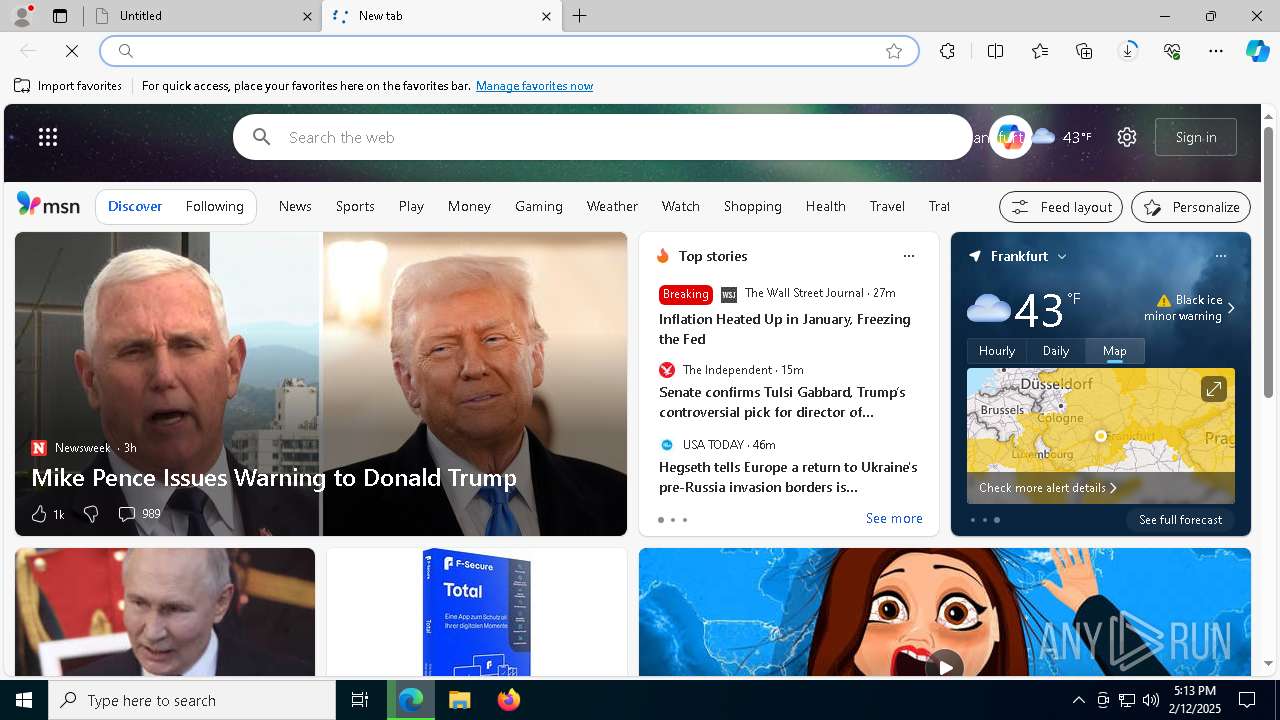Click the Search the web box
Viewport: 1280px width, 720px height.
[603, 137]
